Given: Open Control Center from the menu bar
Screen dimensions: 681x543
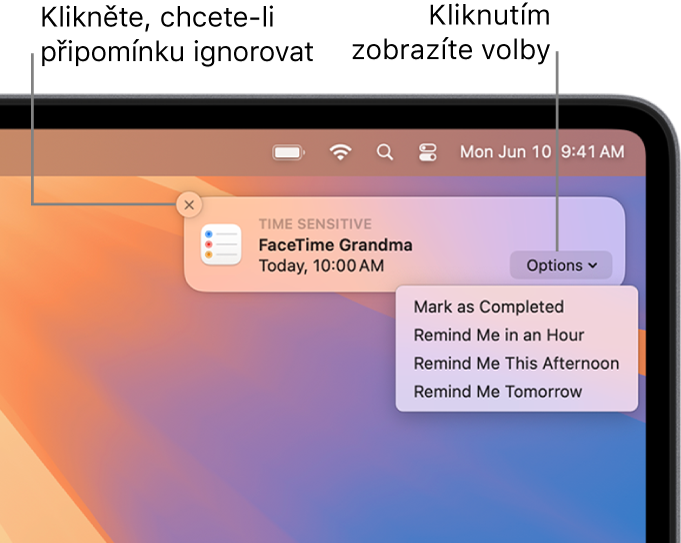Looking at the screenshot, I should click(x=427, y=152).
